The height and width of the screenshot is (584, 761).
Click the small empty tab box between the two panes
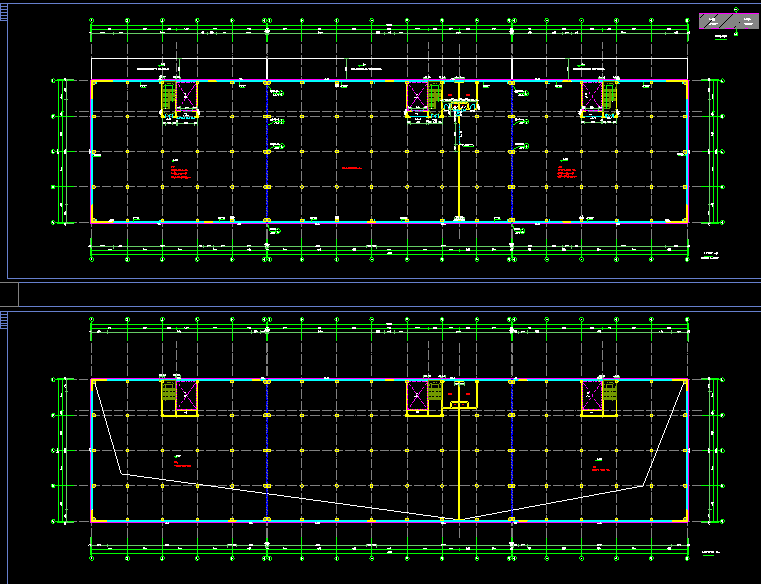(x=9, y=294)
